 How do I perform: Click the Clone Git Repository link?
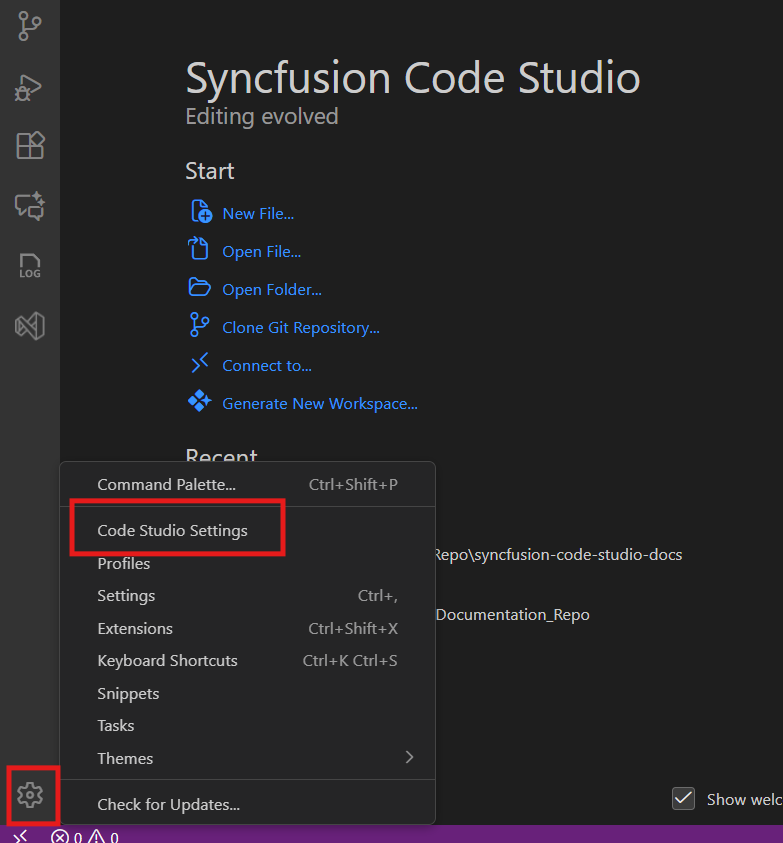pyautogui.click(x=300, y=327)
